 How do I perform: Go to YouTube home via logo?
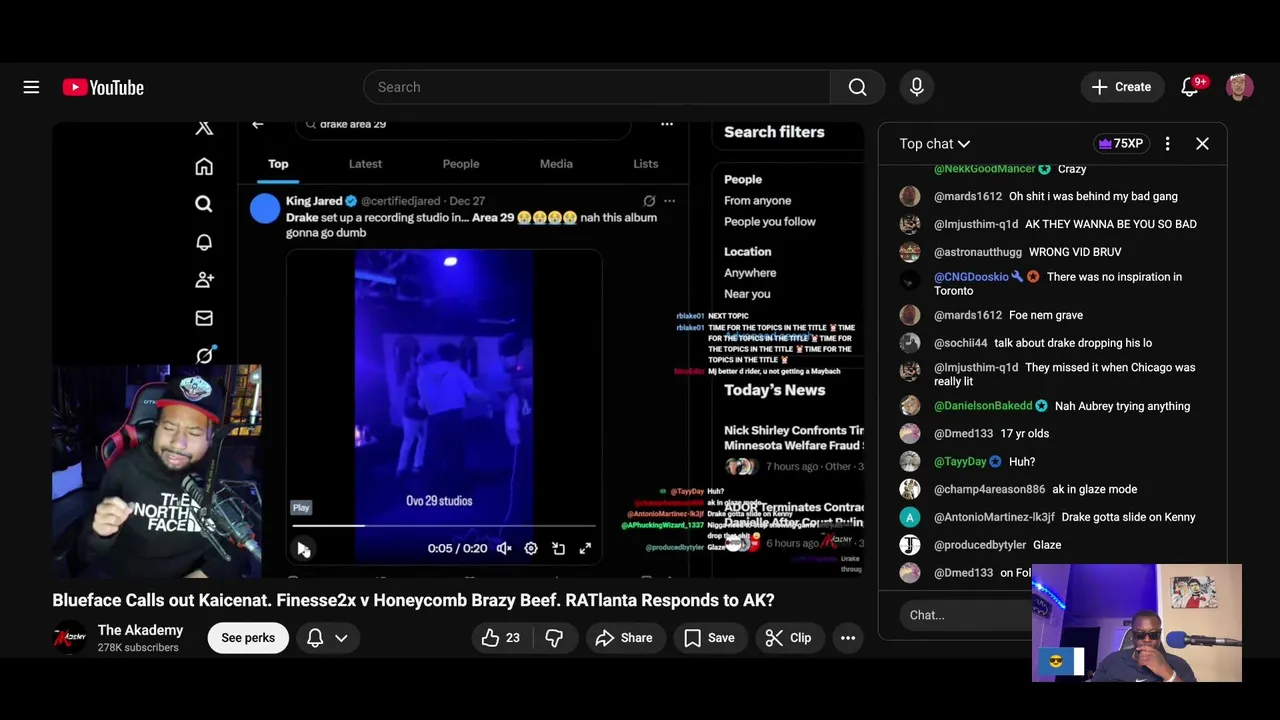103,87
